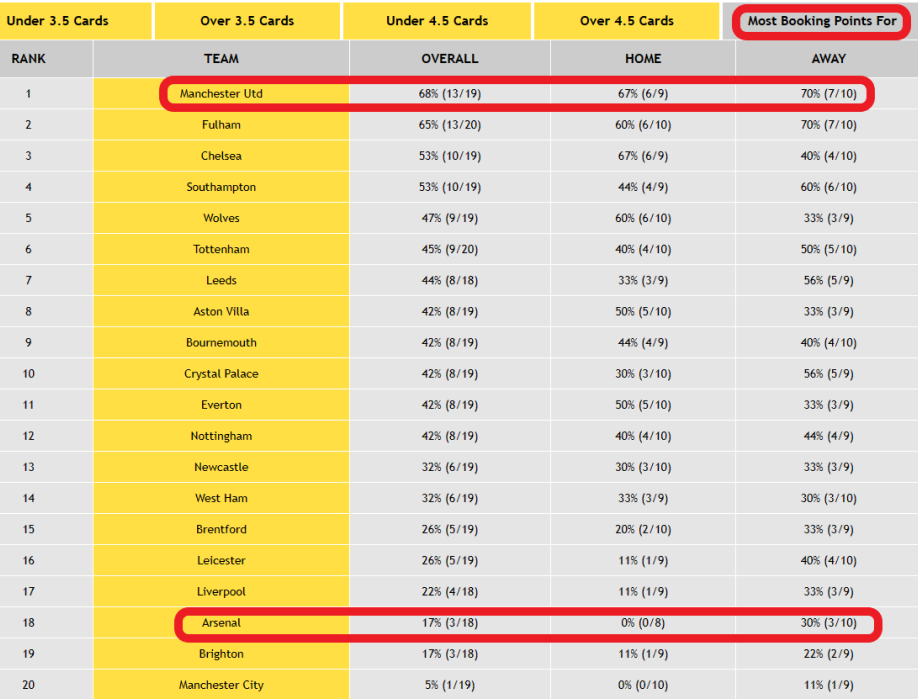Viewport: 918px width, 699px height.
Task: Open Most Booking Points For tab
Action: click(822, 21)
